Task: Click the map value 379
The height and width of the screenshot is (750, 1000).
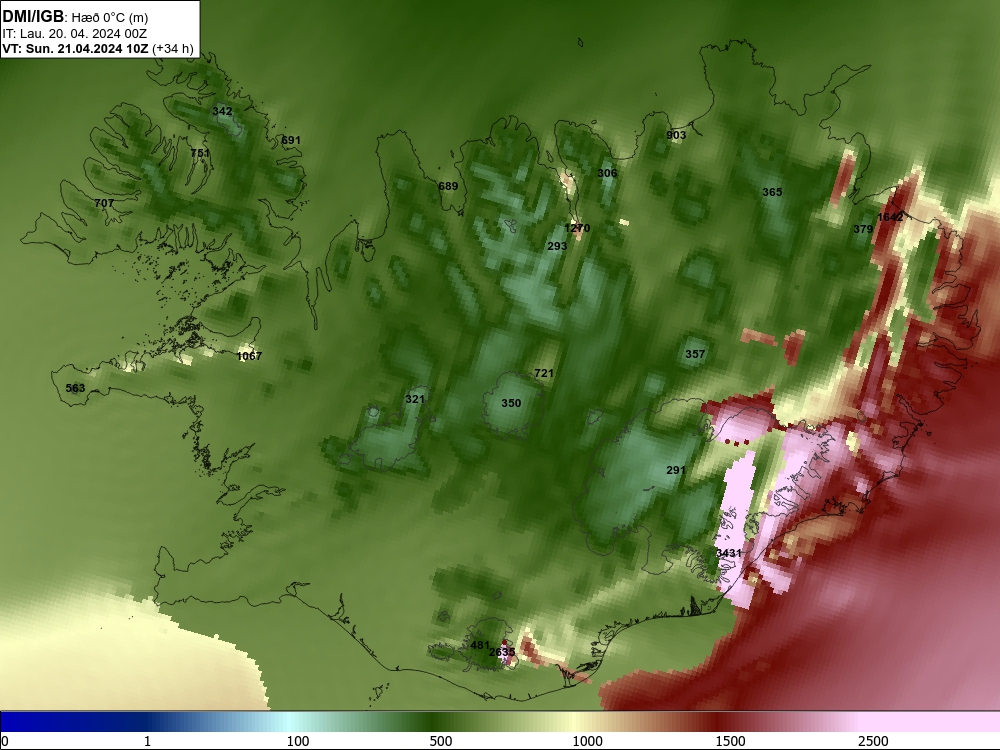Action: pos(863,229)
